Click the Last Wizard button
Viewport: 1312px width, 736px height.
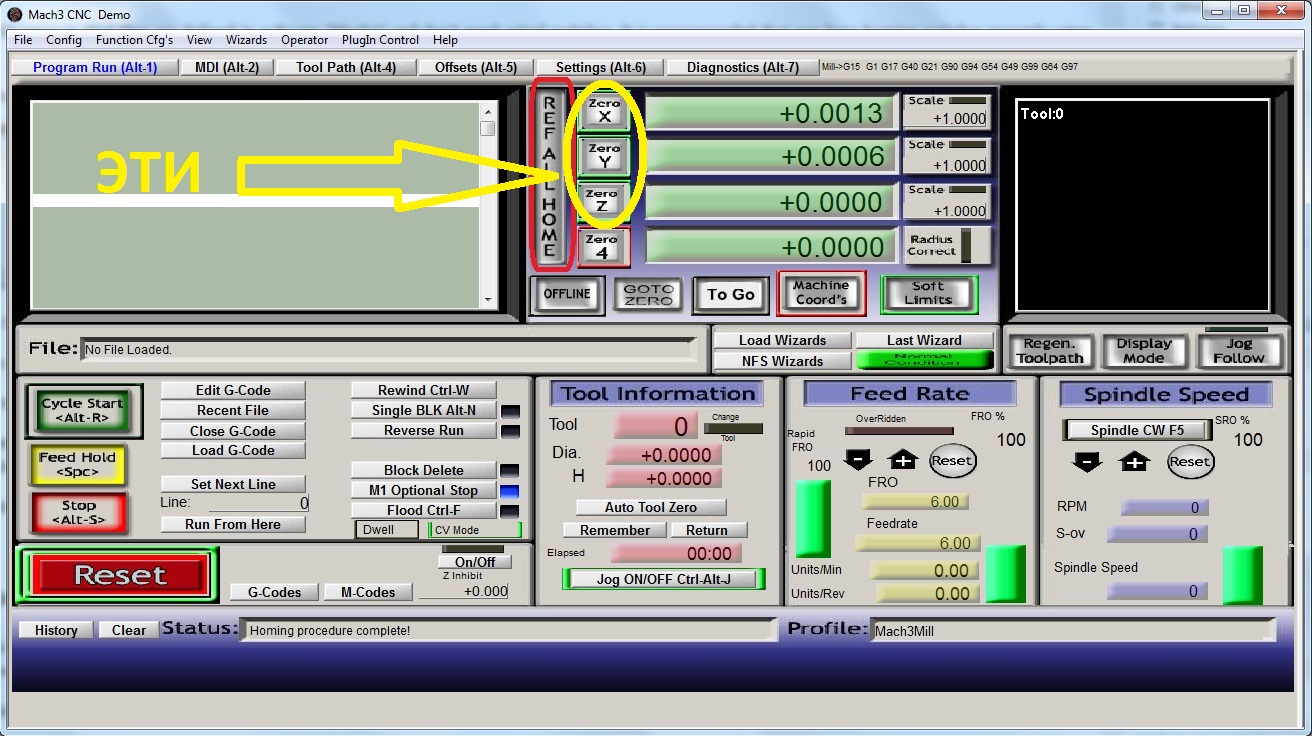(924, 340)
